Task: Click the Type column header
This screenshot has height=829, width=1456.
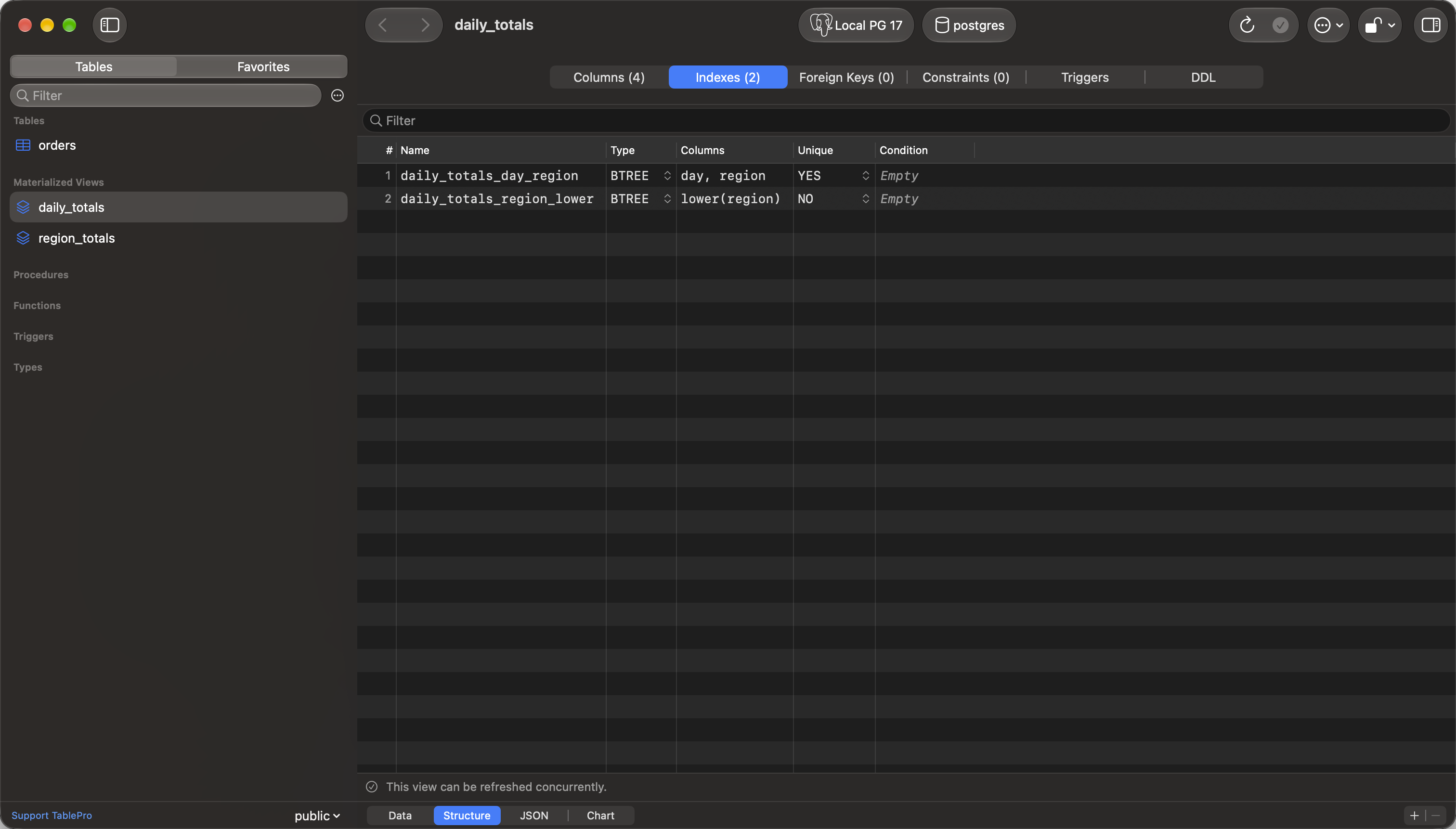Action: [641, 150]
